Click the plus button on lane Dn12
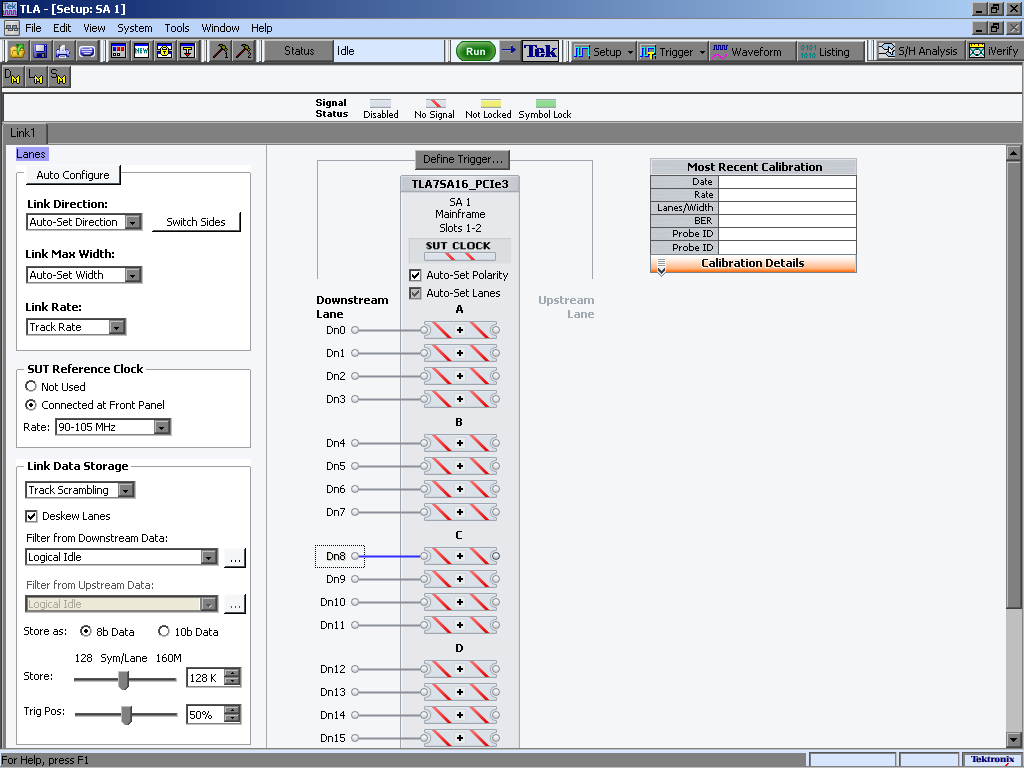This screenshot has width=1024, height=768. (x=460, y=669)
